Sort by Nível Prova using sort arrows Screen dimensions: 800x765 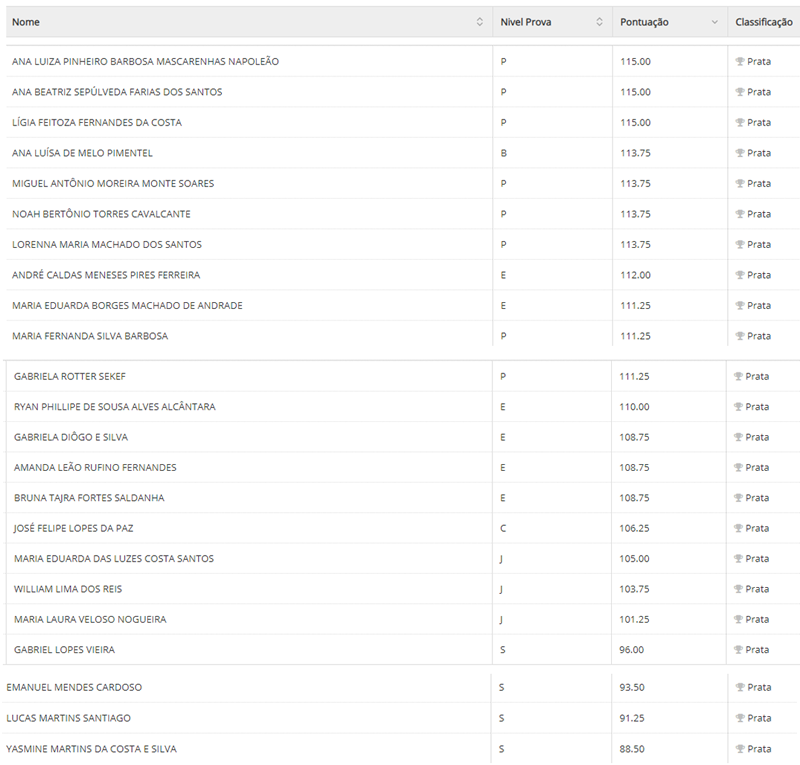point(599,22)
